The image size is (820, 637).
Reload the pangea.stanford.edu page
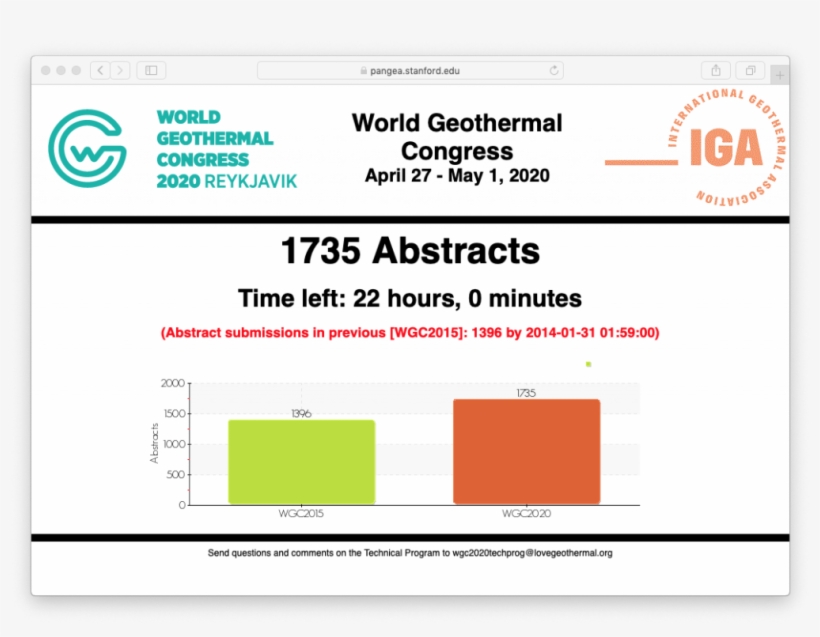coord(553,70)
